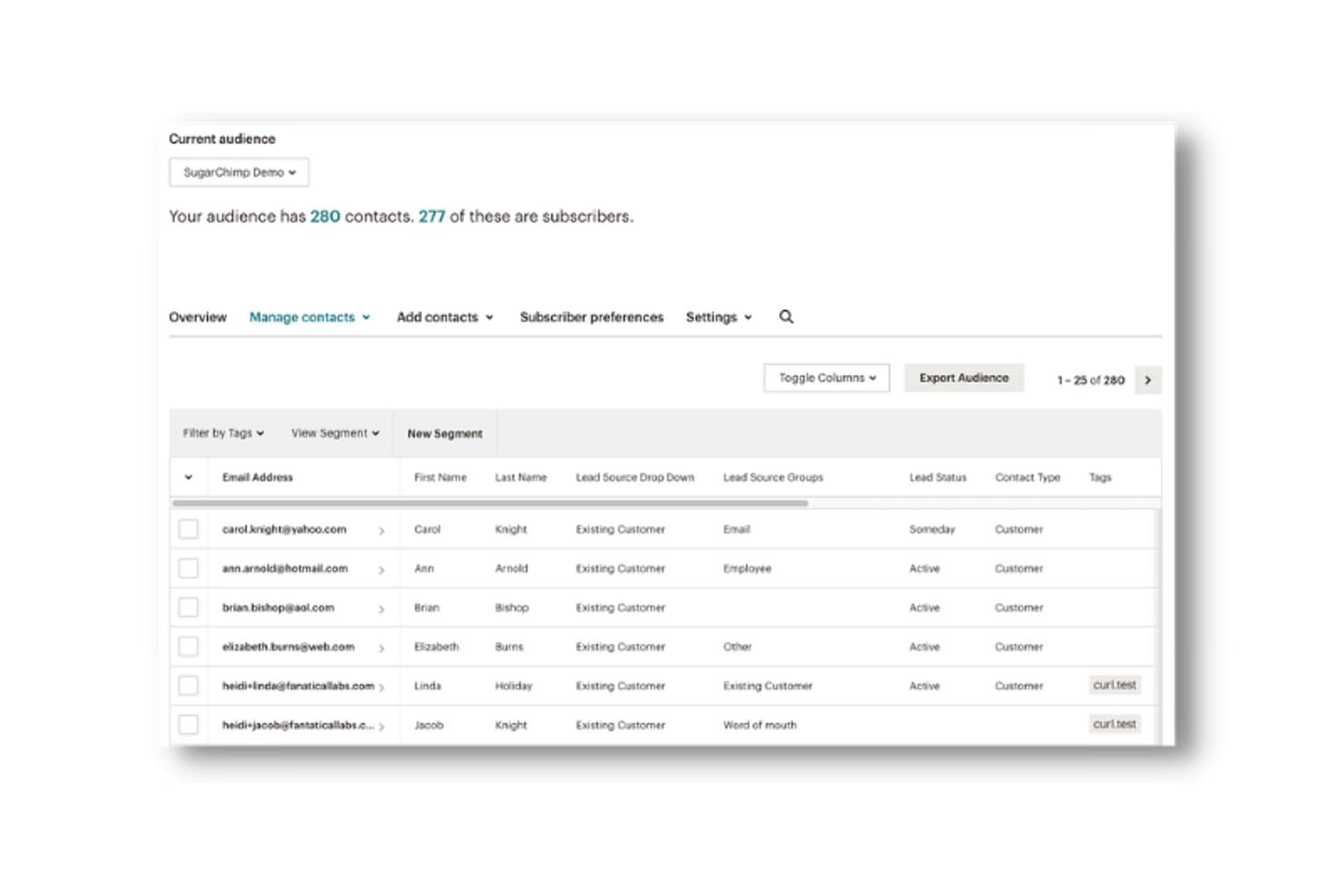Click the Tags column header
Viewport: 1344px width, 896px height.
[x=1100, y=478]
